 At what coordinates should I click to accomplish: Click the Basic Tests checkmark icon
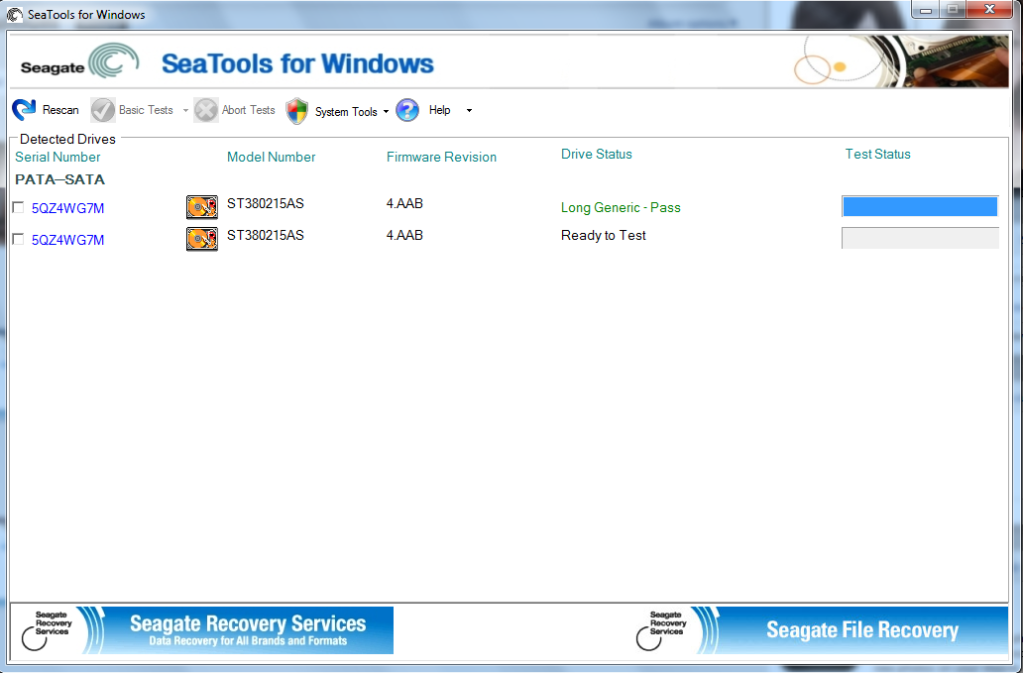tap(102, 110)
